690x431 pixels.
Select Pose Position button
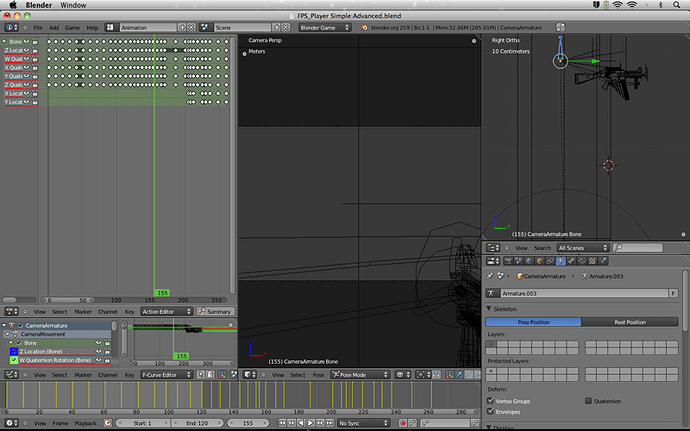pyautogui.click(x=533, y=322)
